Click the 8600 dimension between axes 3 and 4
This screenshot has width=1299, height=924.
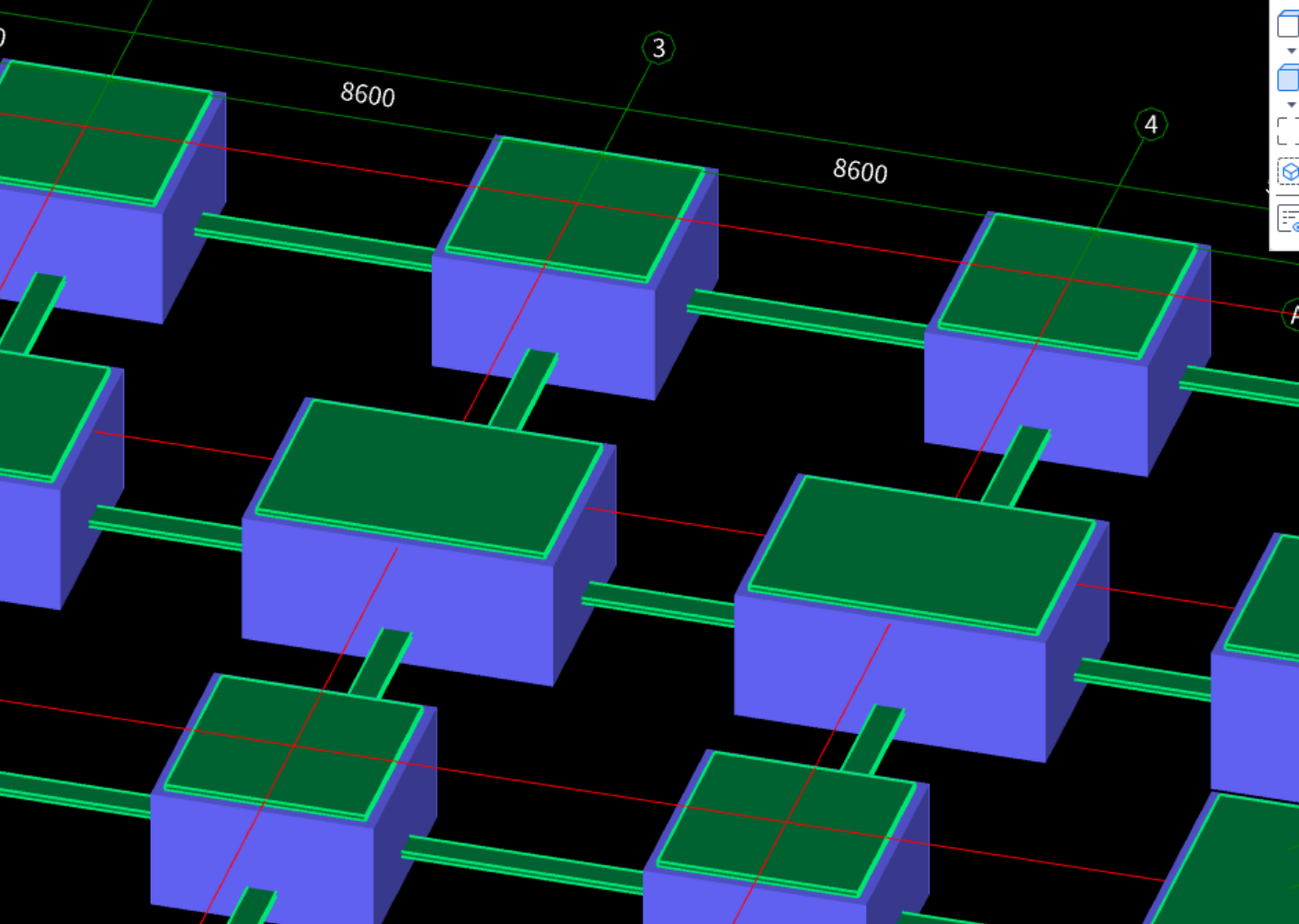[x=860, y=170]
